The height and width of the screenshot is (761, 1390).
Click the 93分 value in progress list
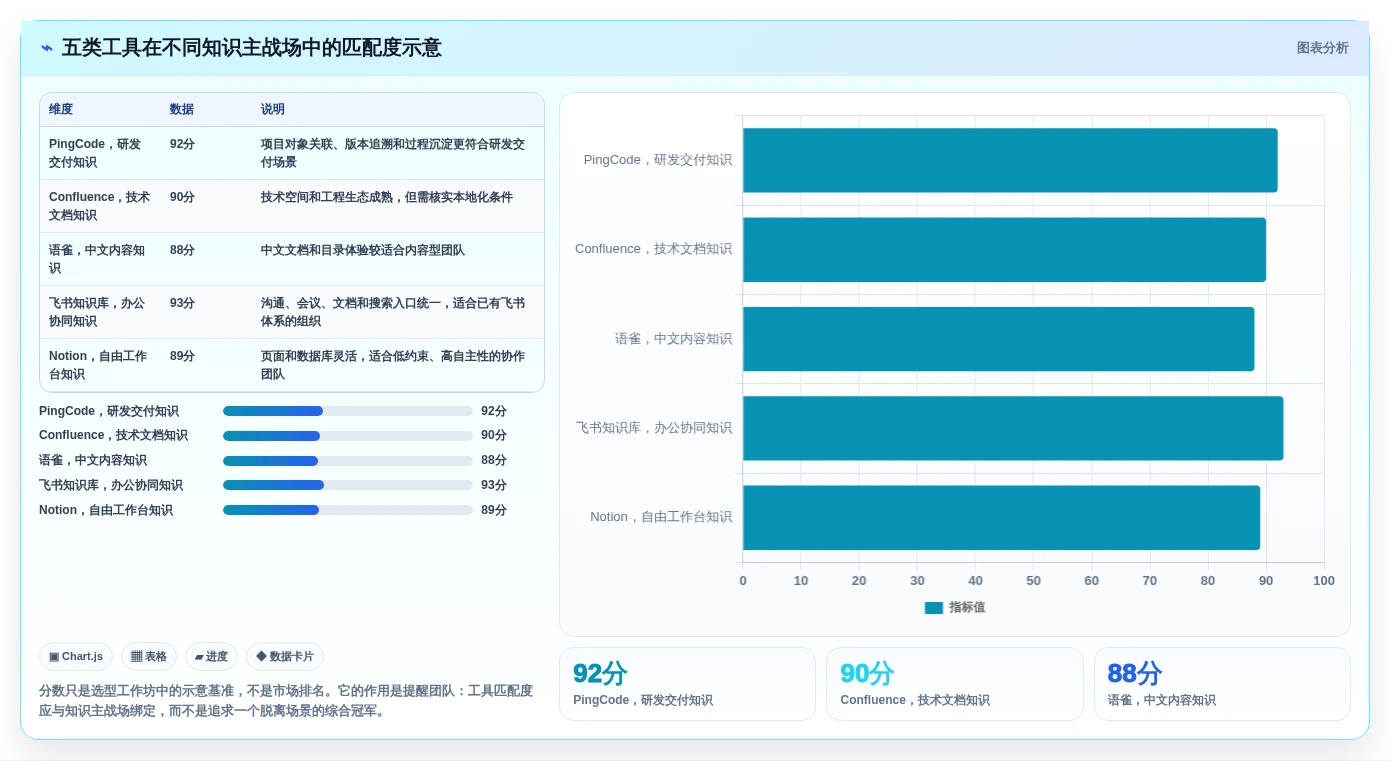tap(494, 485)
